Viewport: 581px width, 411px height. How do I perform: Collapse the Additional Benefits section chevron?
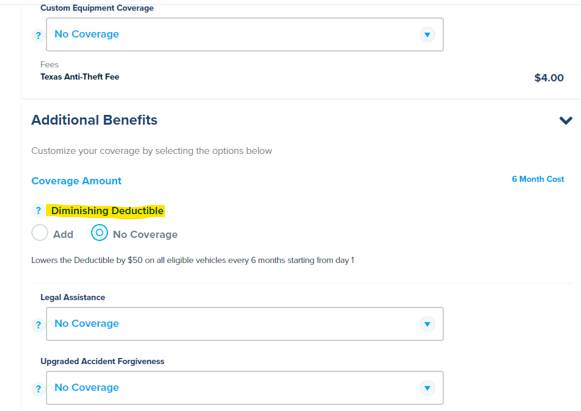click(566, 120)
